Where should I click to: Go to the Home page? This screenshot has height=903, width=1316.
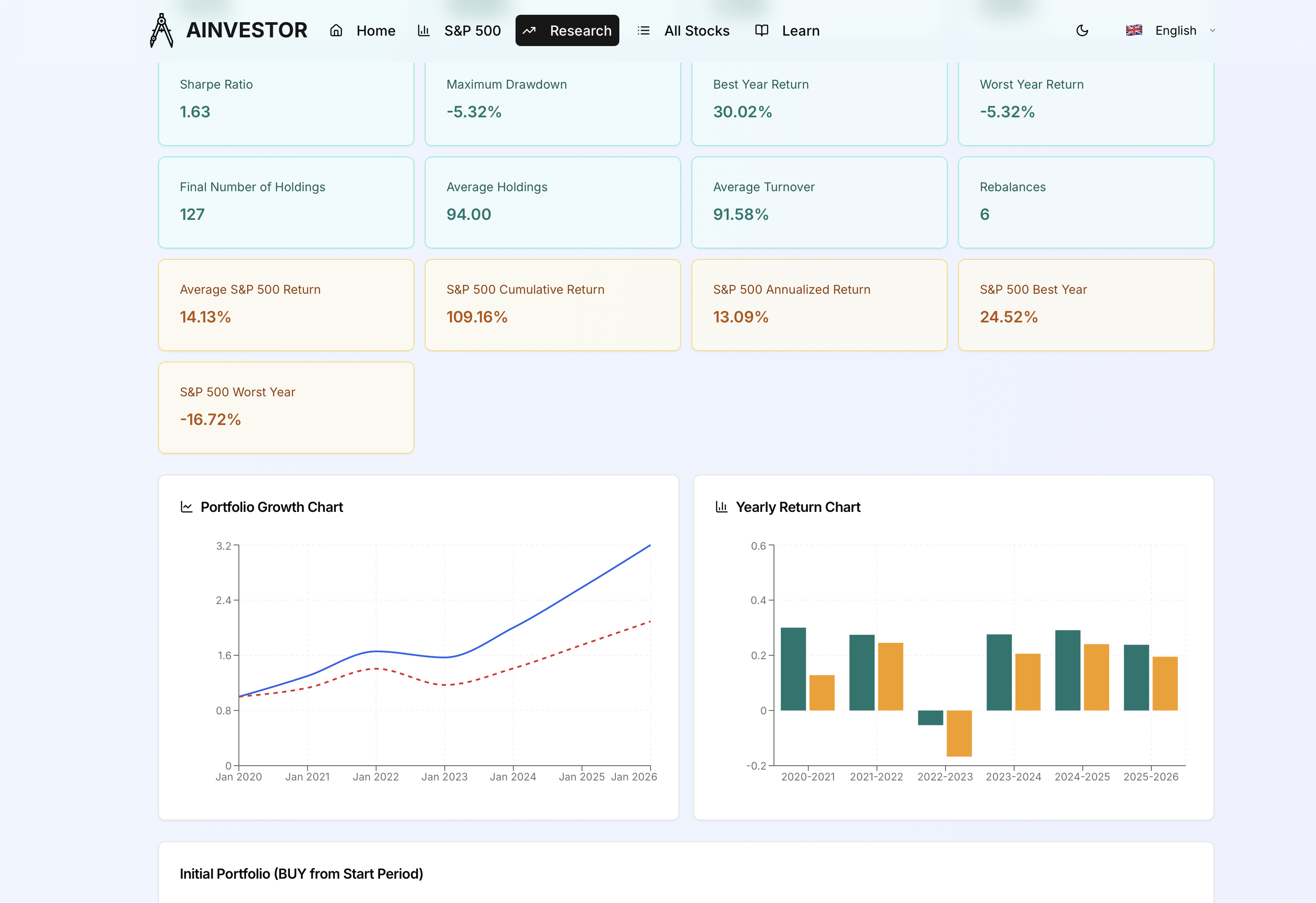coord(362,30)
